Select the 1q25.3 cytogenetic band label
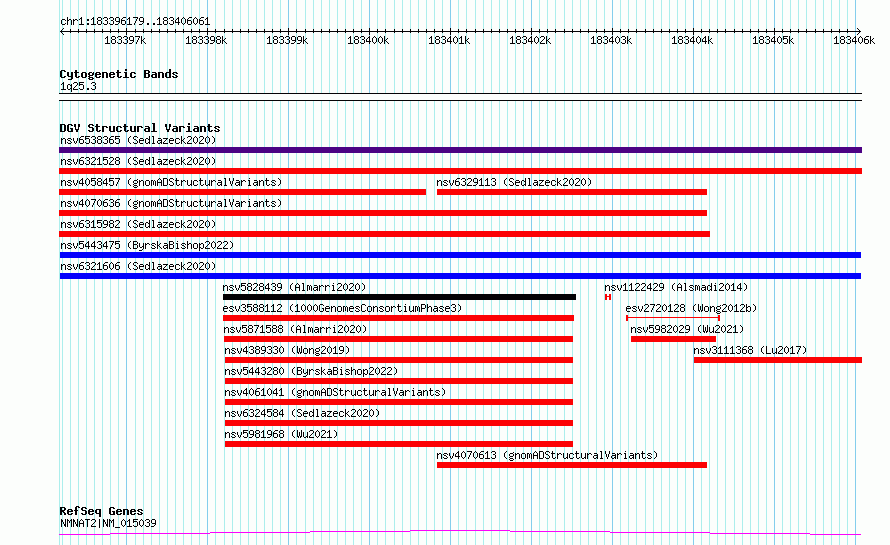890x545 pixels. click(x=78, y=86)
